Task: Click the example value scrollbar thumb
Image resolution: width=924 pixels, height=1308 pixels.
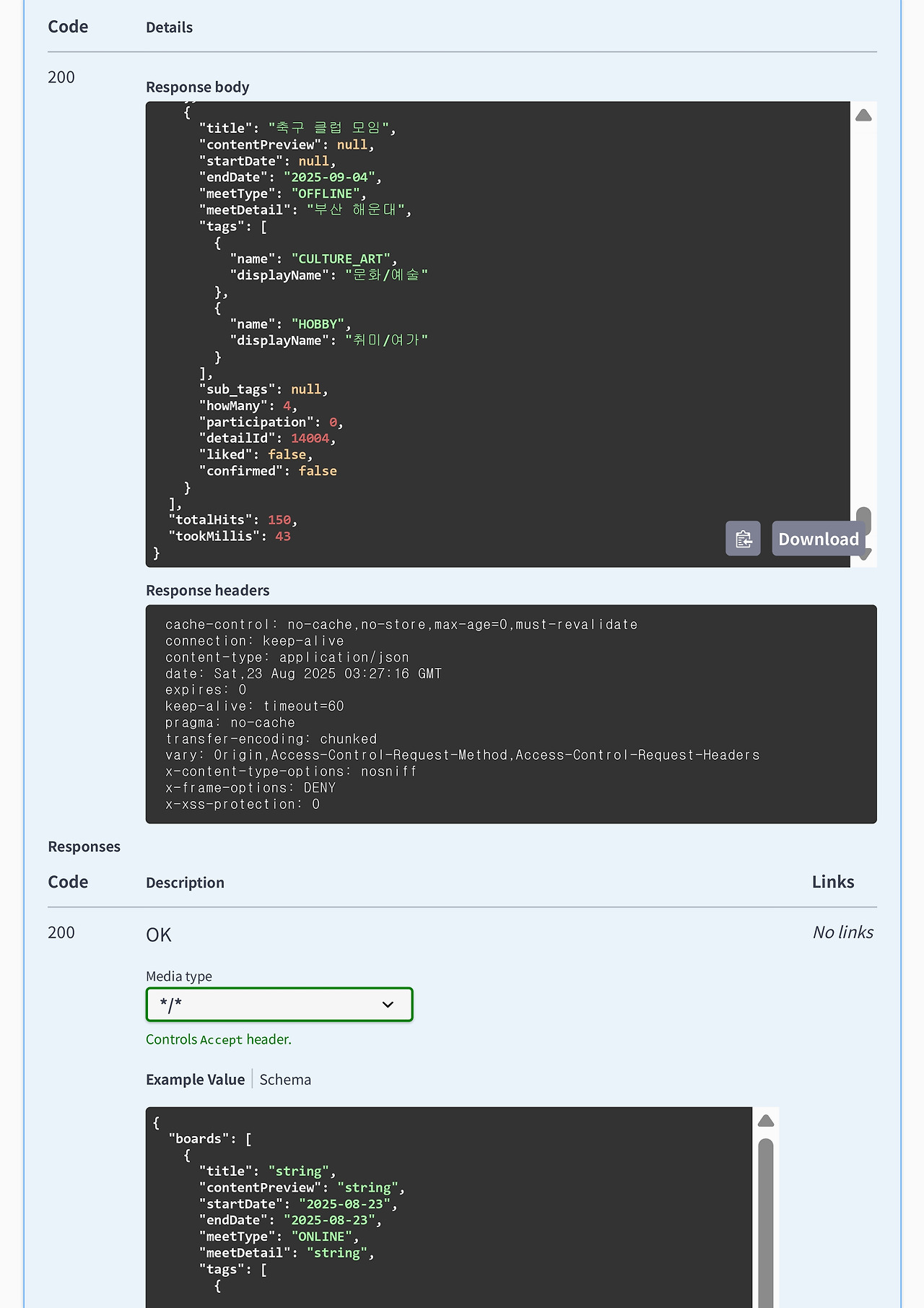Action: (766, 1221)
